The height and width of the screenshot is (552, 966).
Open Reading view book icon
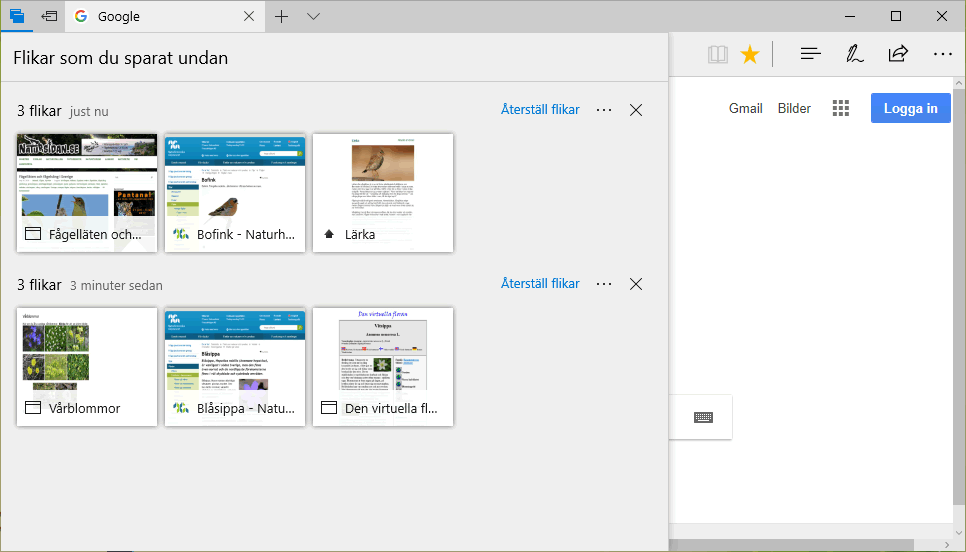[x=718, y=54]
